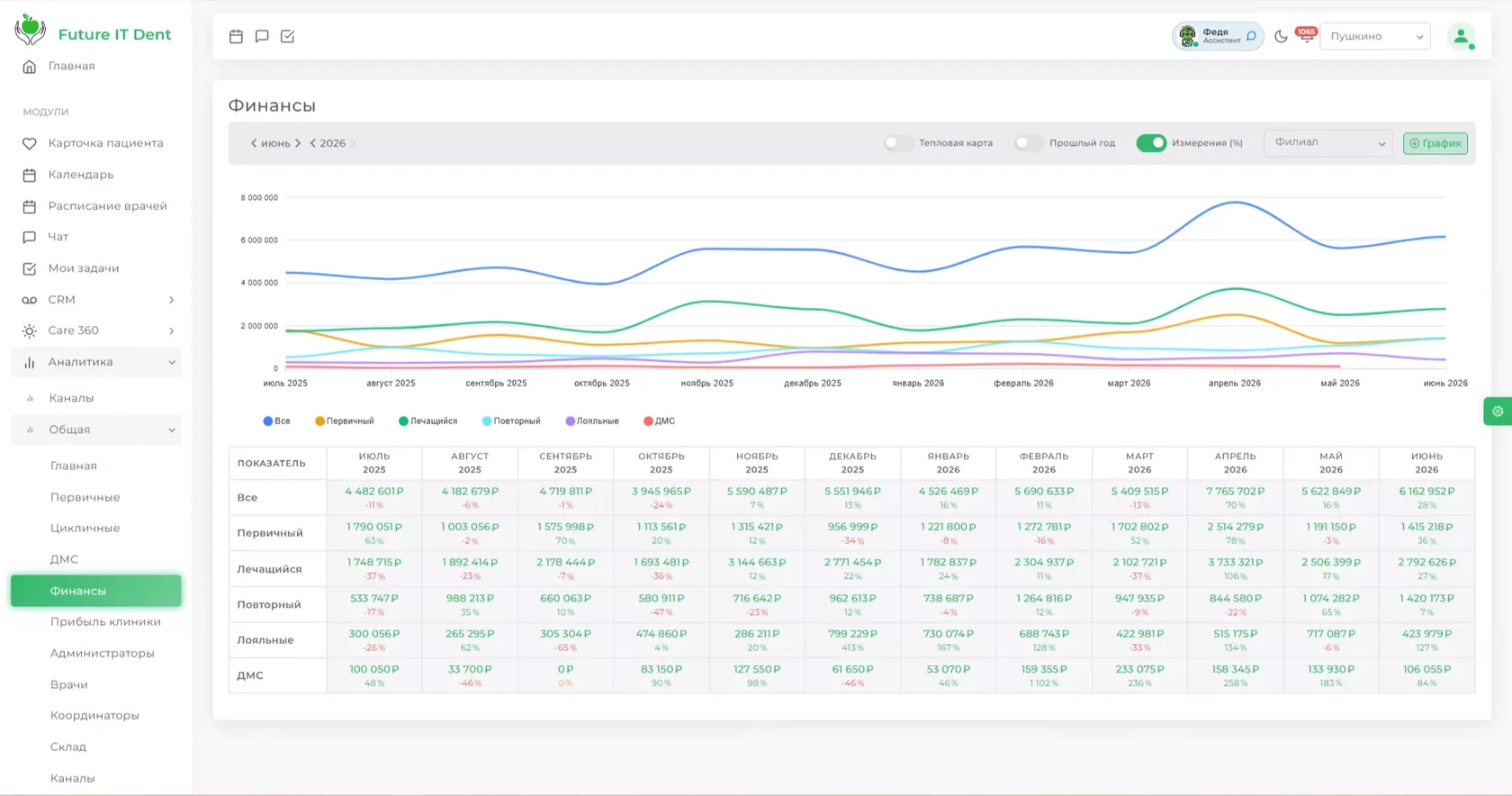This screenshot has height=796, width=1512.
Task: Switch to dark mode with moon icon
Action: pos(1281,37)
